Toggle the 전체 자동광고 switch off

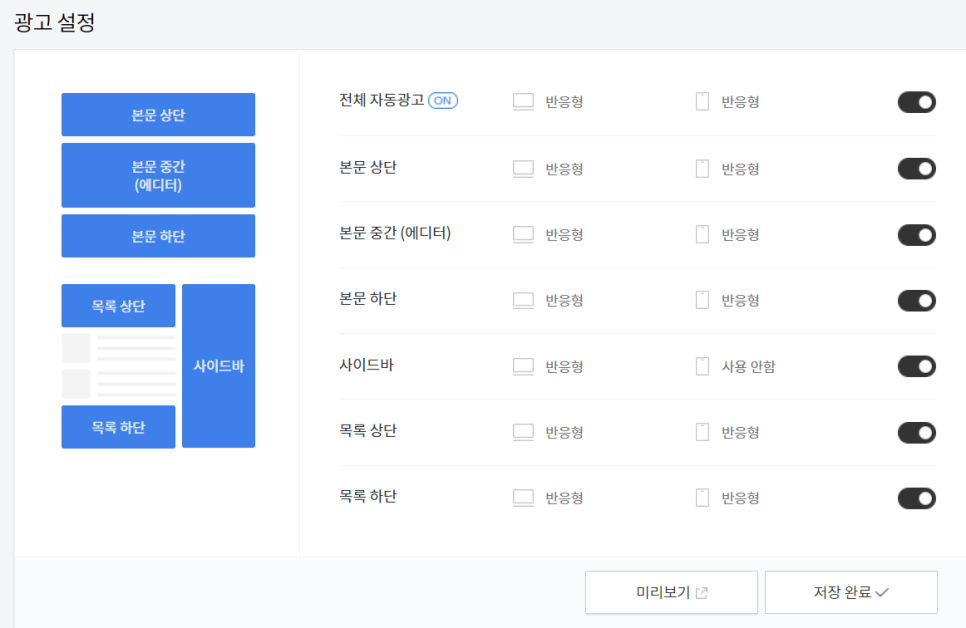pyautogui.click(x=917, y=102)
